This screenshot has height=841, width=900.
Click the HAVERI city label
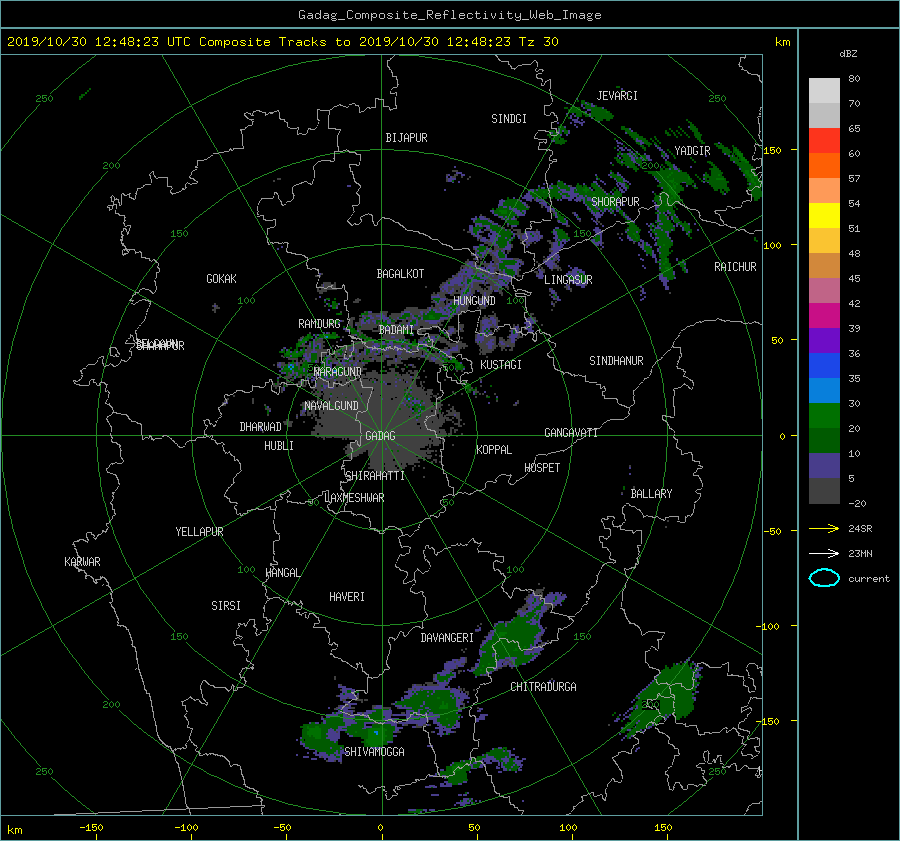click(x=347, y=597)
